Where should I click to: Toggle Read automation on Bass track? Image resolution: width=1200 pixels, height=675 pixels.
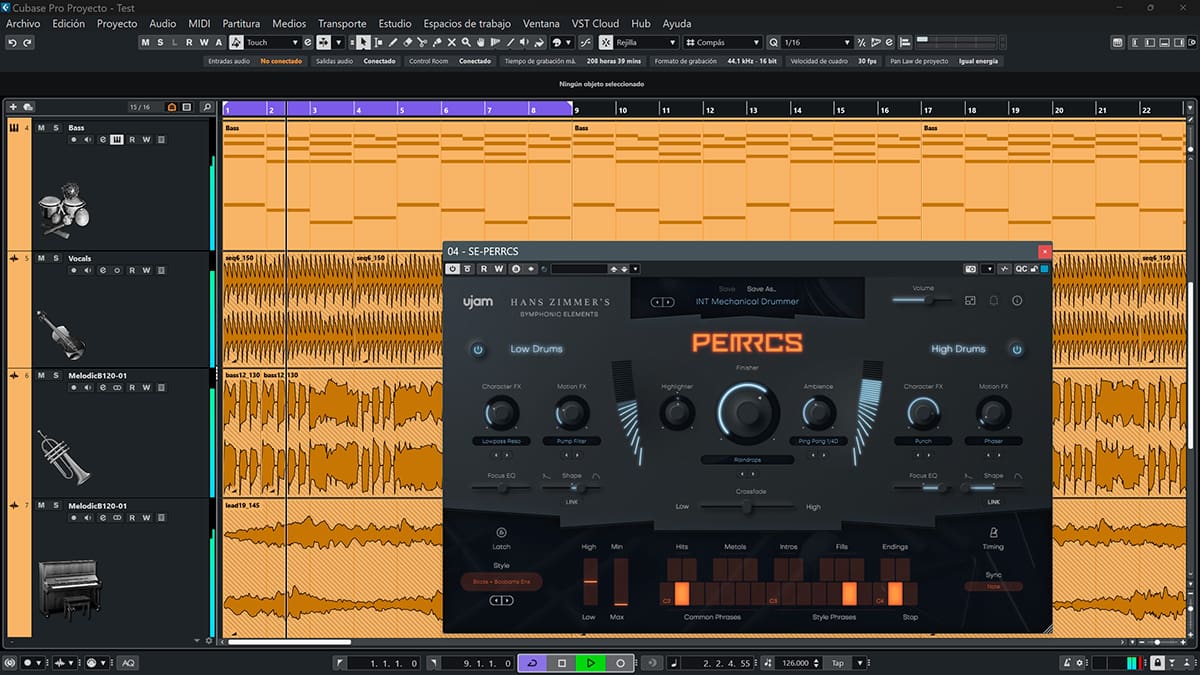click(132, 140)
